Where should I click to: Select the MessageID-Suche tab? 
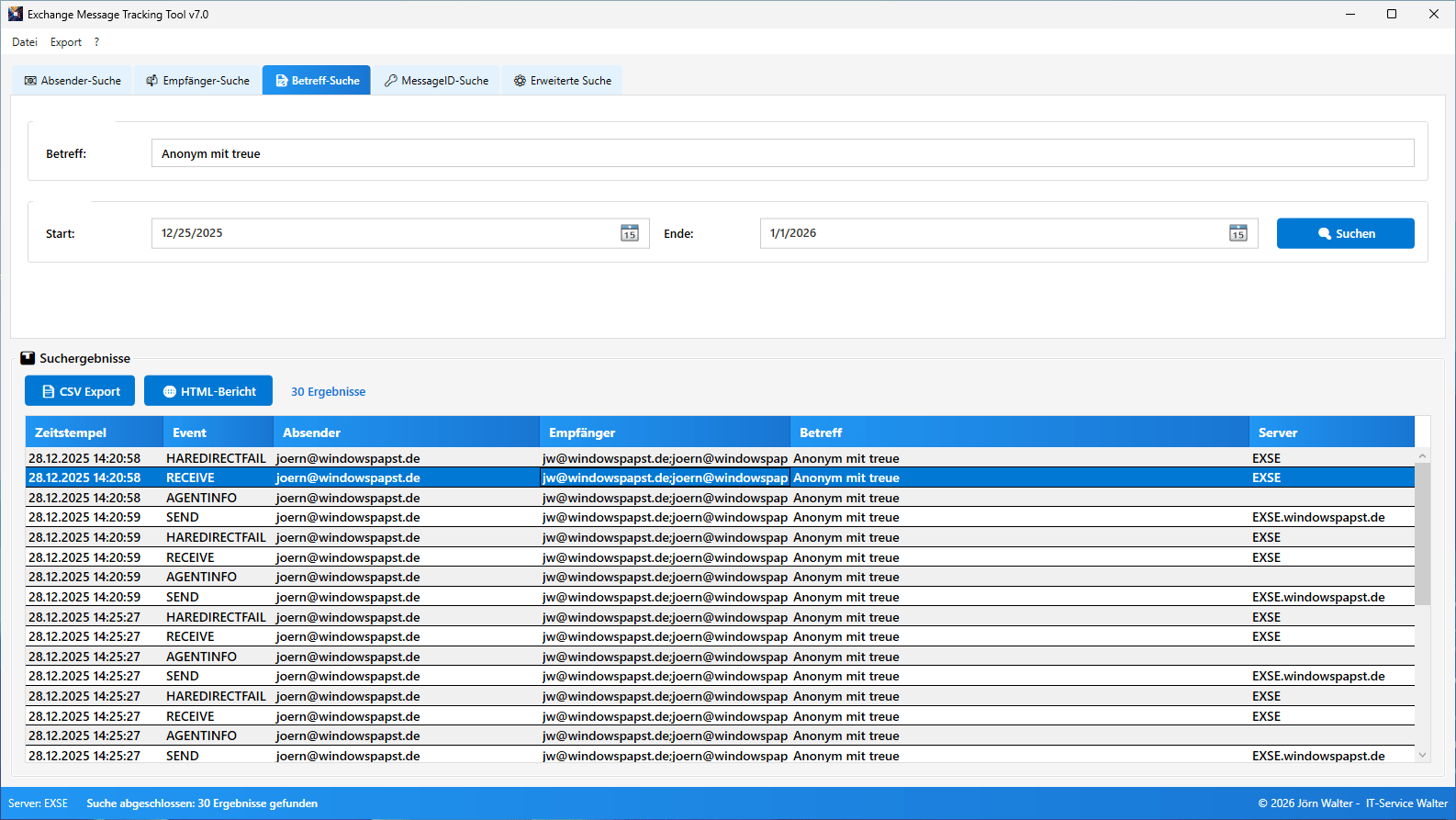pos(436,81)
